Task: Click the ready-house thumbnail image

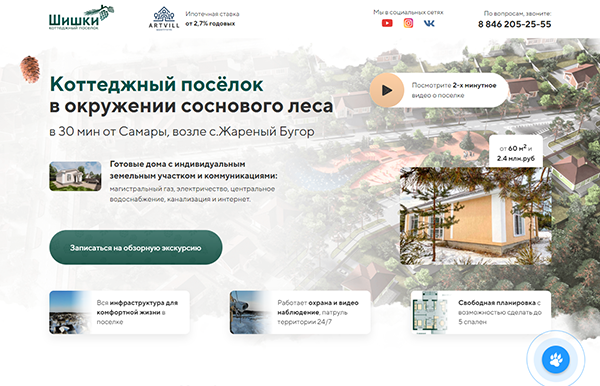Action: click(75, 176)
